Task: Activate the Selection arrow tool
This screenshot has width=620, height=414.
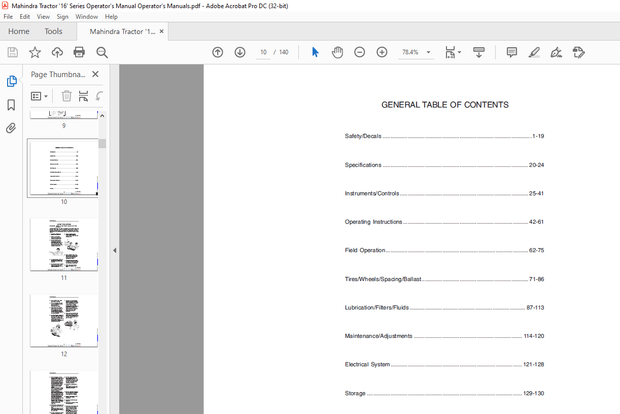Action: point(315,52)
